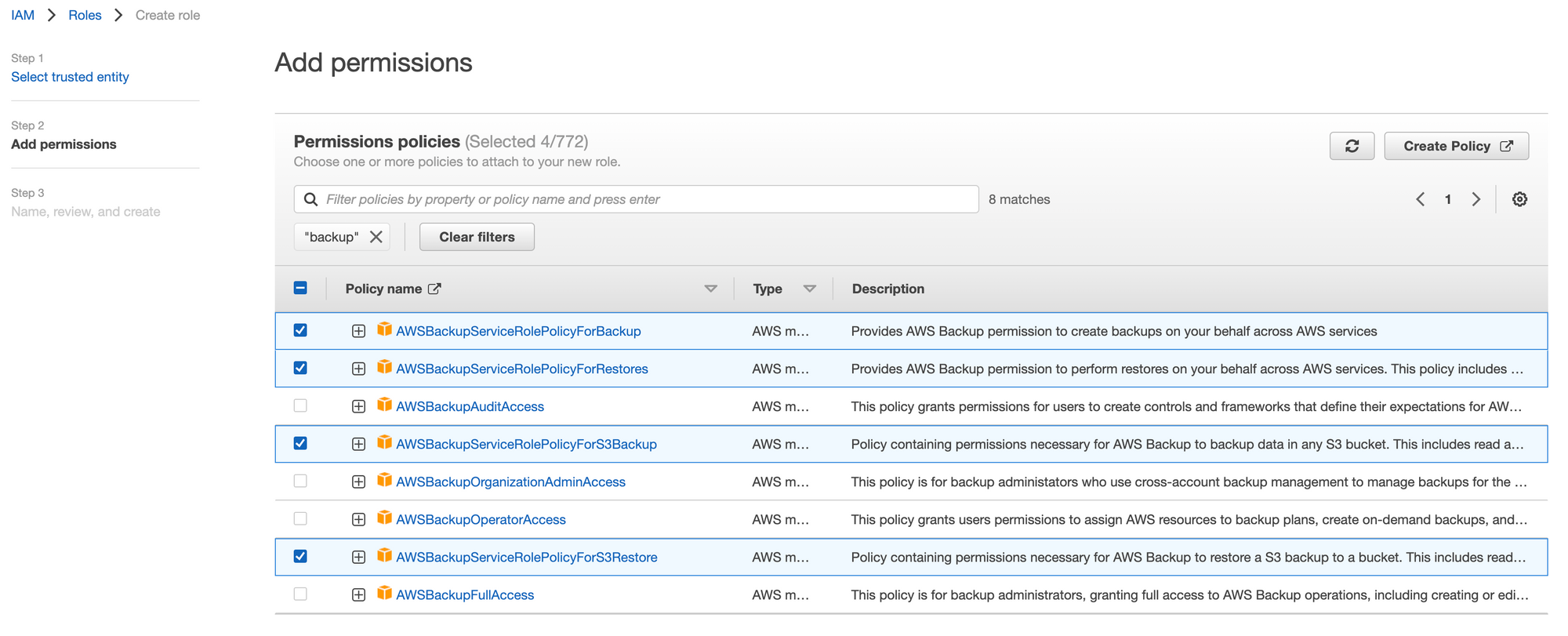Remove the "backup" filter tag
This screenshot has width=1568, height=636.
pos(376,237)
